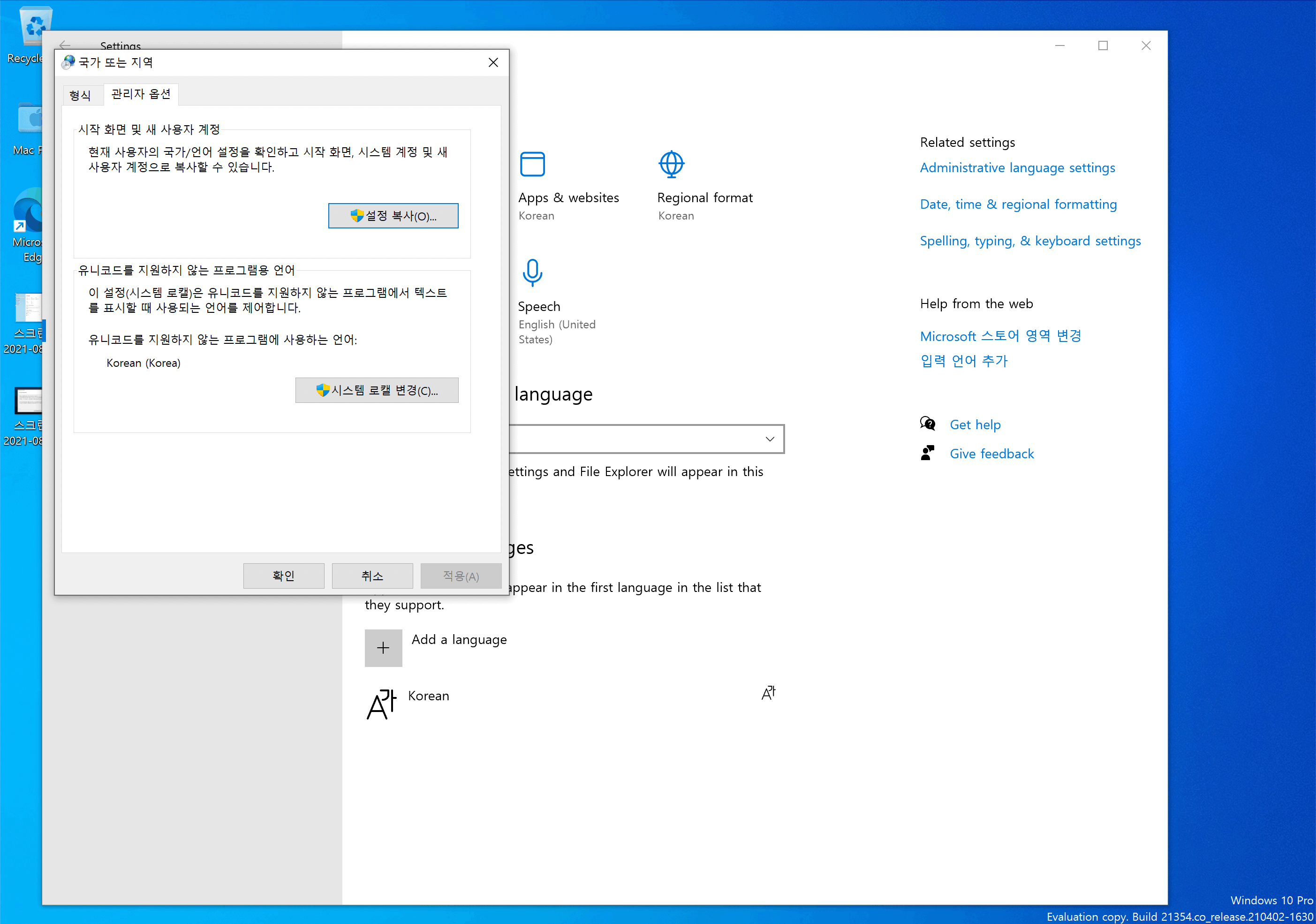Click the Speech microphone icon
Image resolution: width=1316 pixels, height=924 pixels.
point(532,272)
